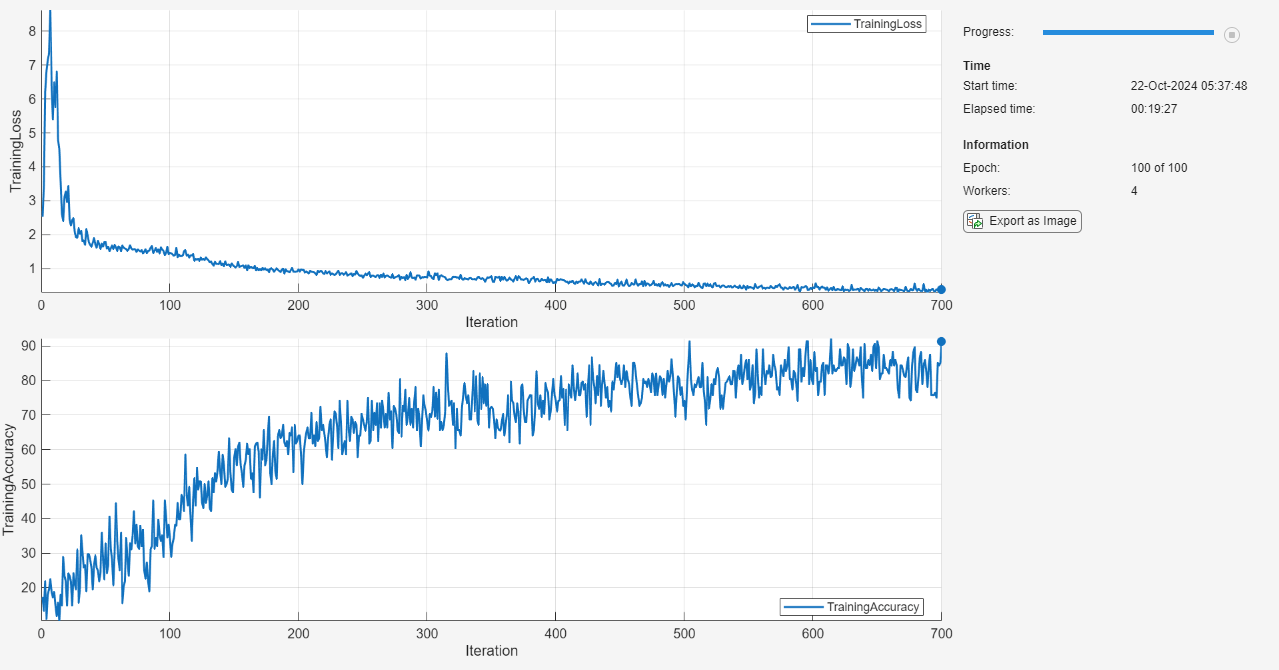Click the epoch value 100 of 100

(1159, 168)
